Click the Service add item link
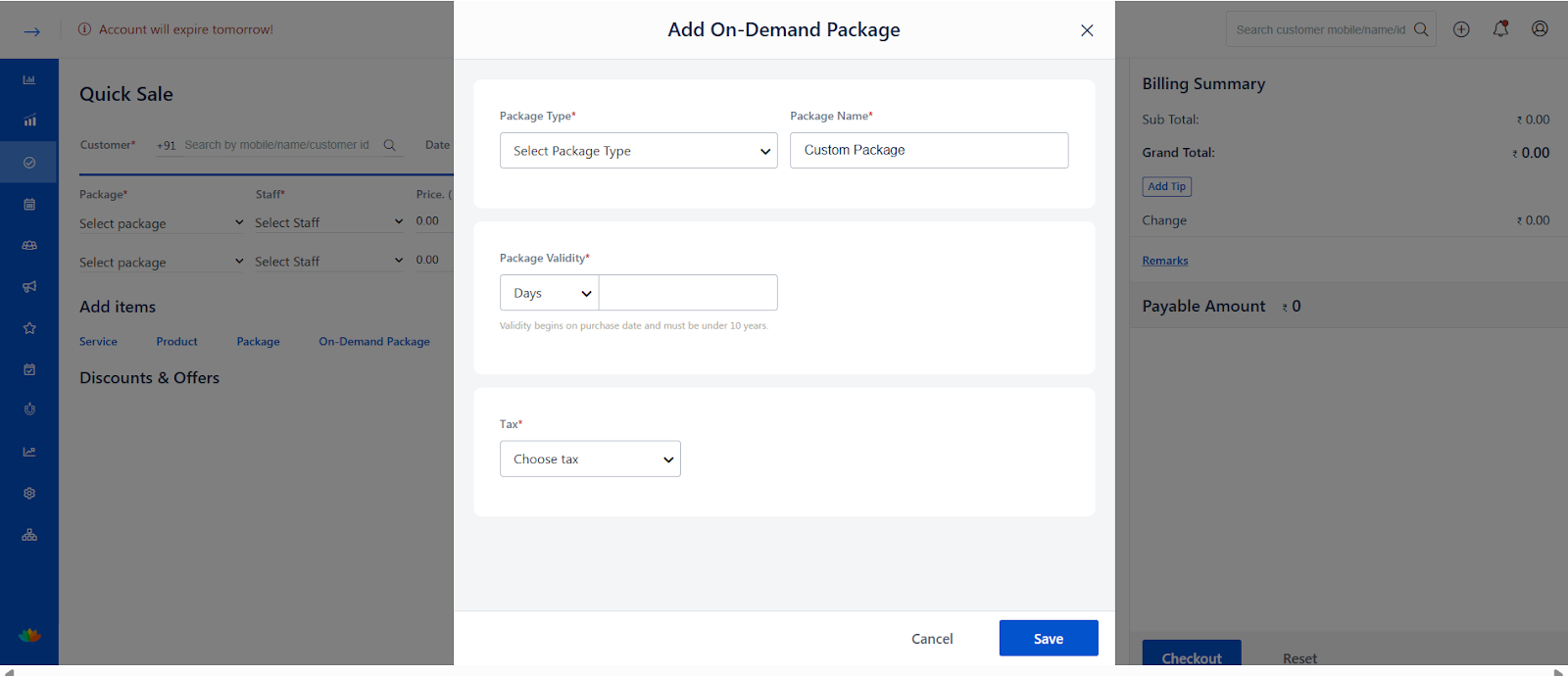The image size is (1568, 676). [x=98, y=342]
